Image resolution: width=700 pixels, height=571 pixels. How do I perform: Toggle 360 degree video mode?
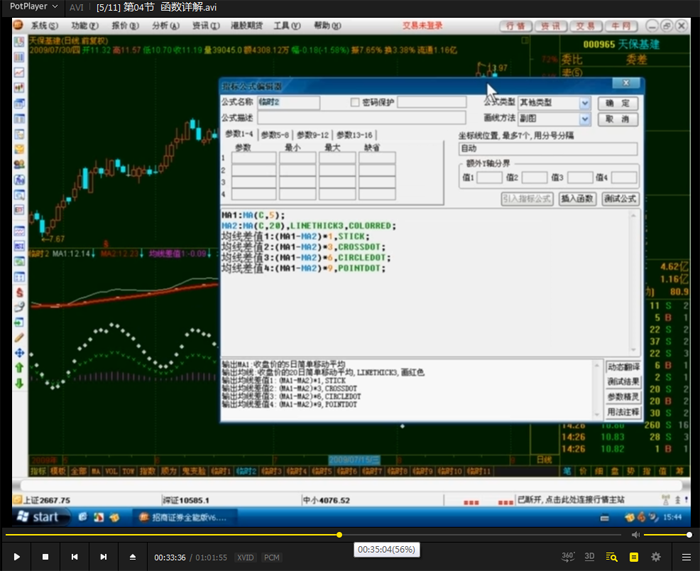click(567, 556)
